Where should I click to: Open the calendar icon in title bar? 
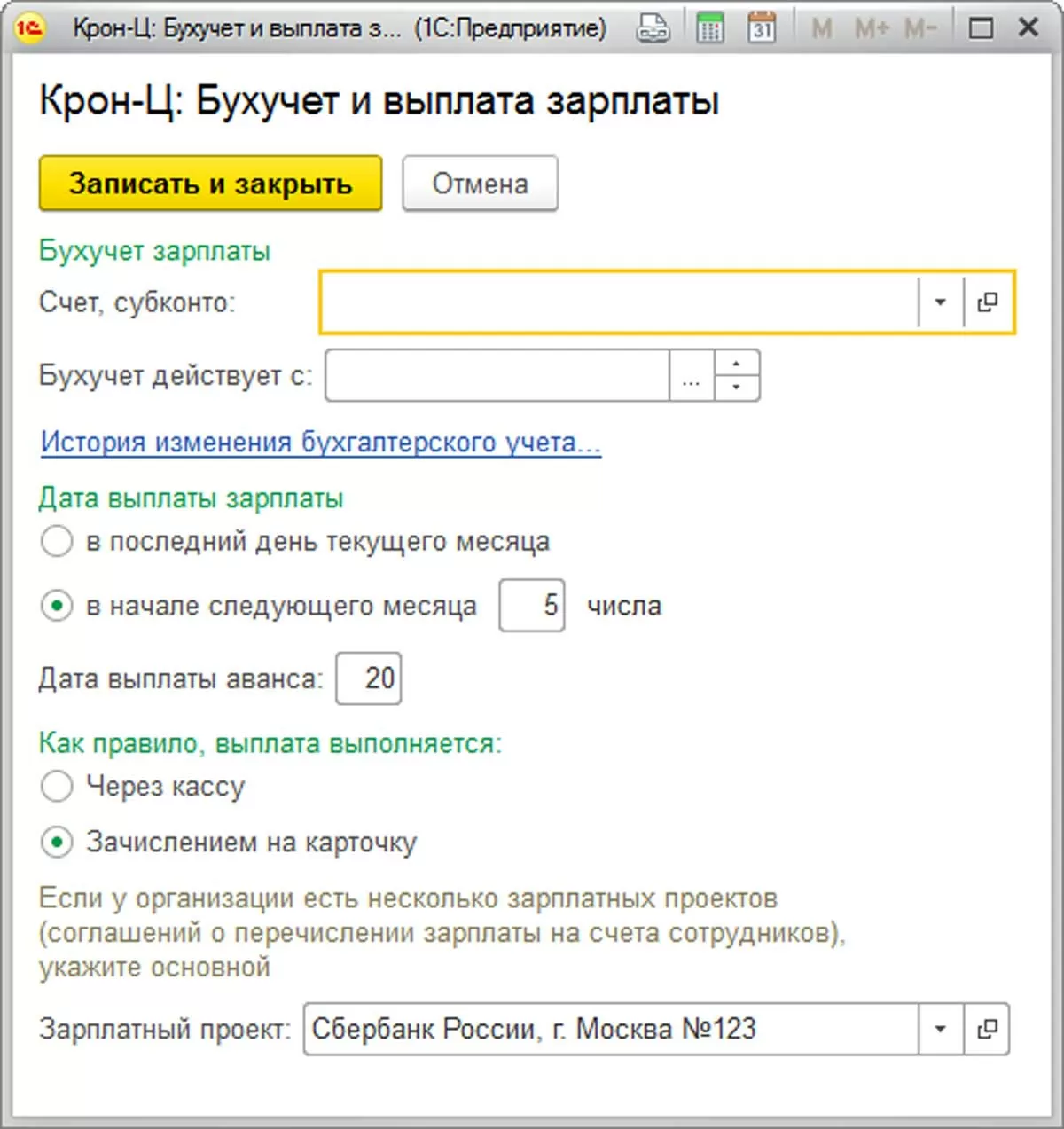point(762,28)
